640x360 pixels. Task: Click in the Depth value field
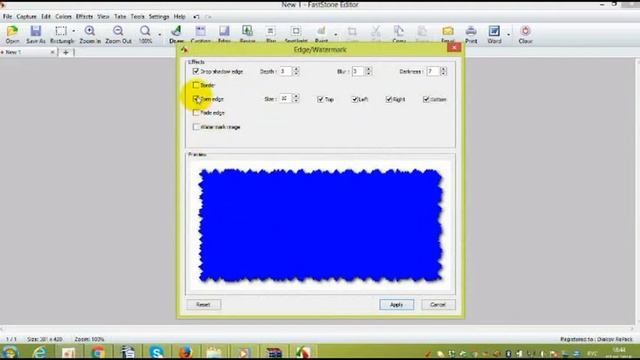[286, 71]
